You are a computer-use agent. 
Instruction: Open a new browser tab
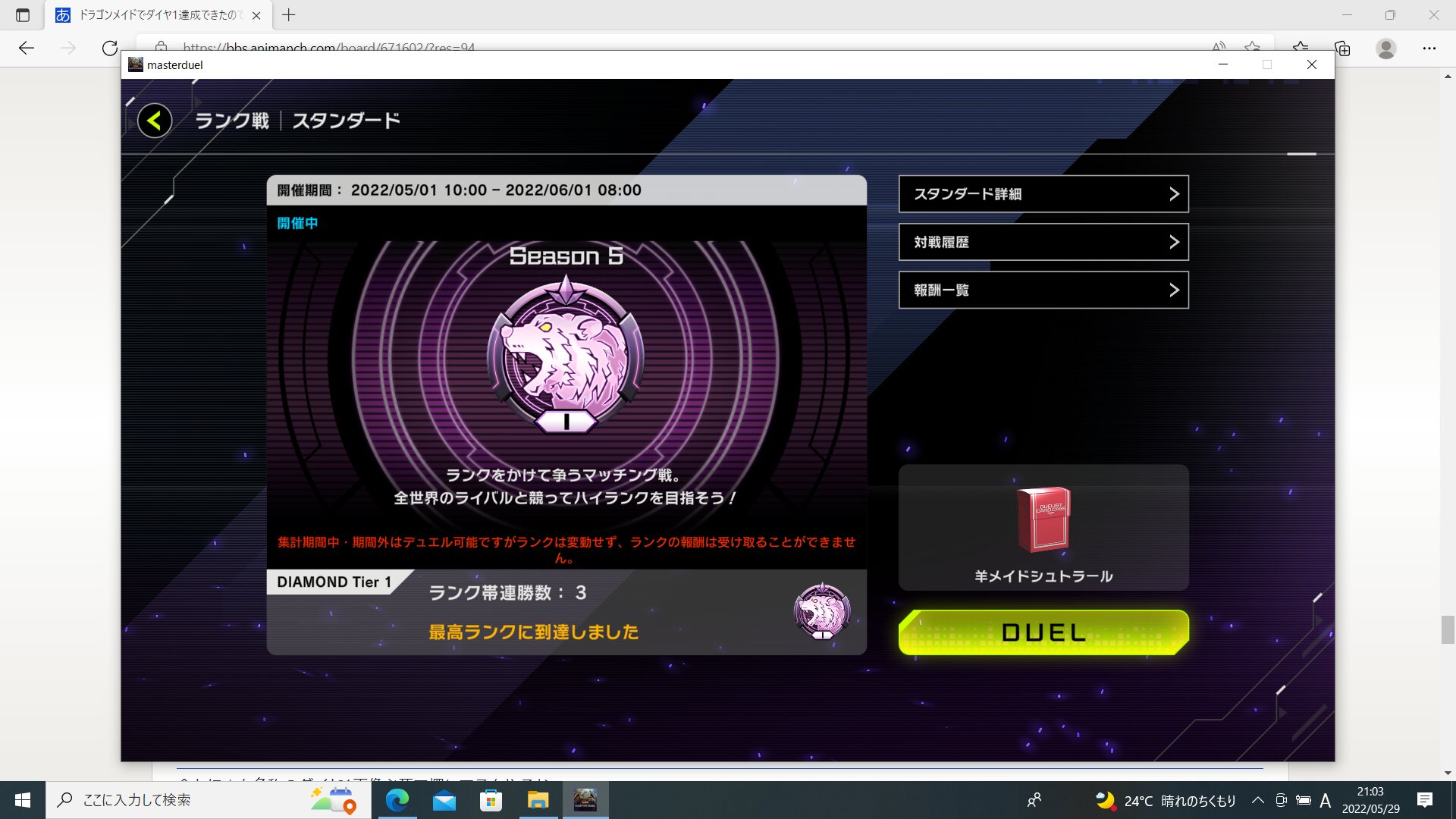(x=289, y=15)
